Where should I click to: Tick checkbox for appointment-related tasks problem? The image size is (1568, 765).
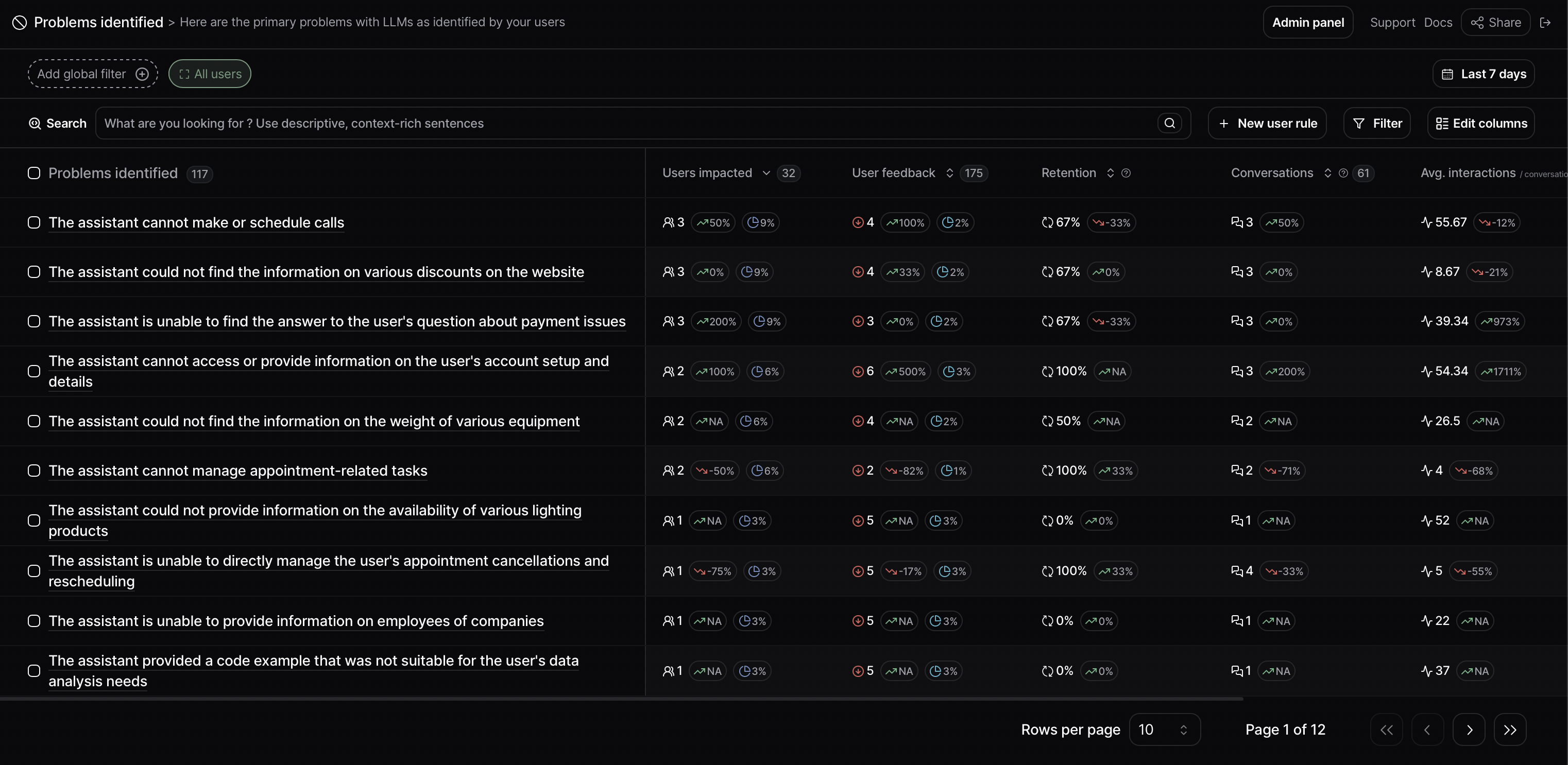34,471
